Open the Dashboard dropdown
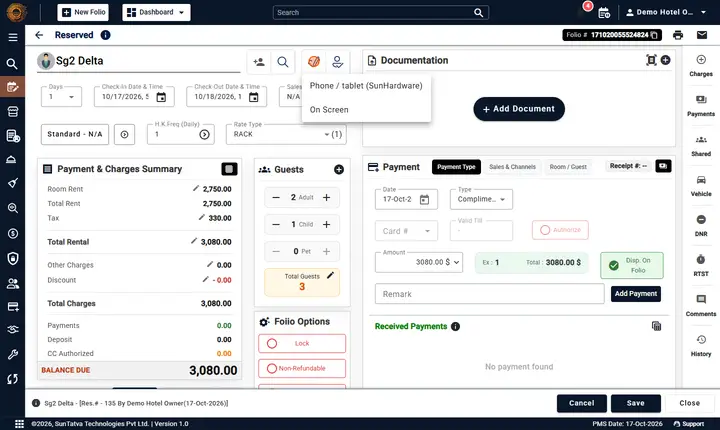 click(x=156, y=12)
